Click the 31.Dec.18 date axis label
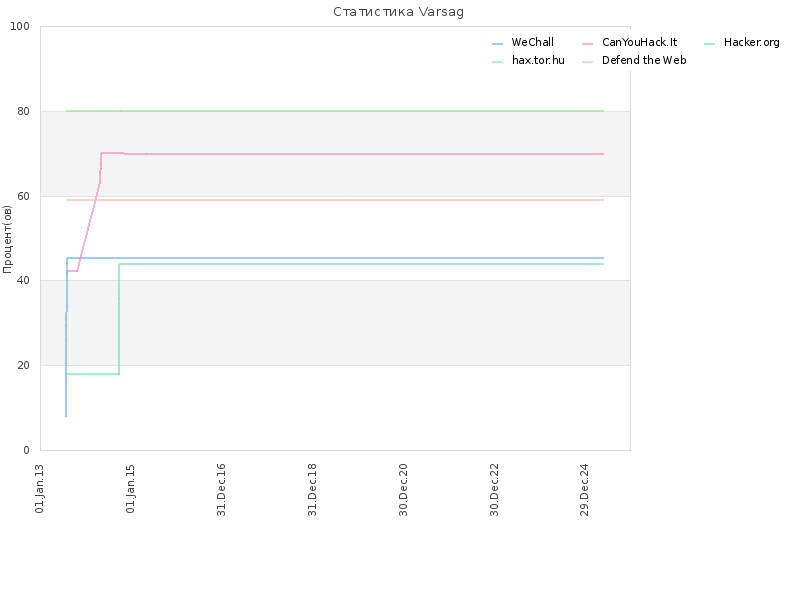This screenshot has height=600, width=800. coord(312,490)
